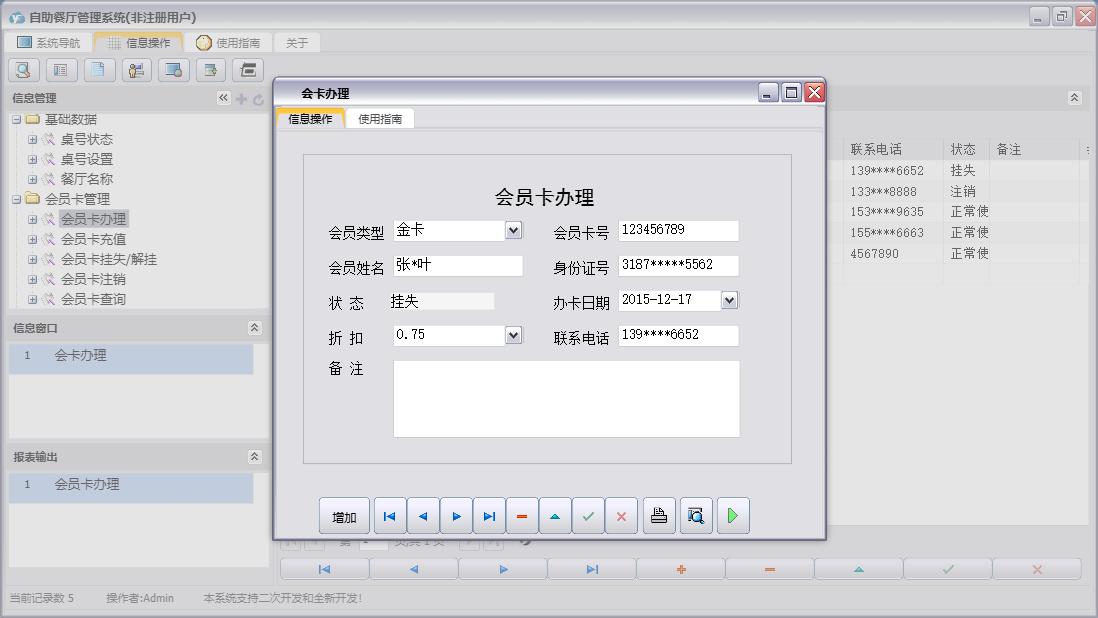Click the green checkmark save icon in the dialog
The image size is (1098, 618).
click(x=588, y=516)
